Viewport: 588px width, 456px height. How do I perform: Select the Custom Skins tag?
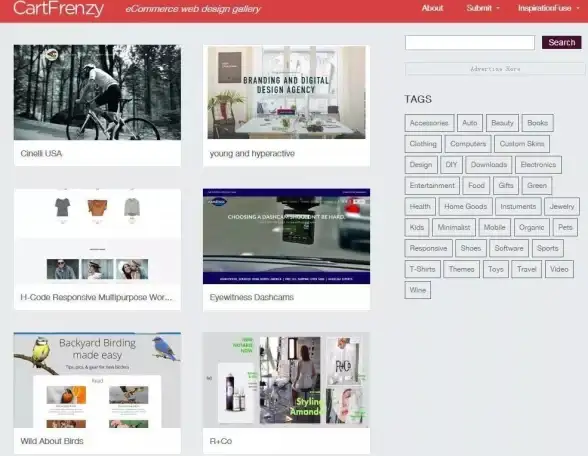(522, 144)
